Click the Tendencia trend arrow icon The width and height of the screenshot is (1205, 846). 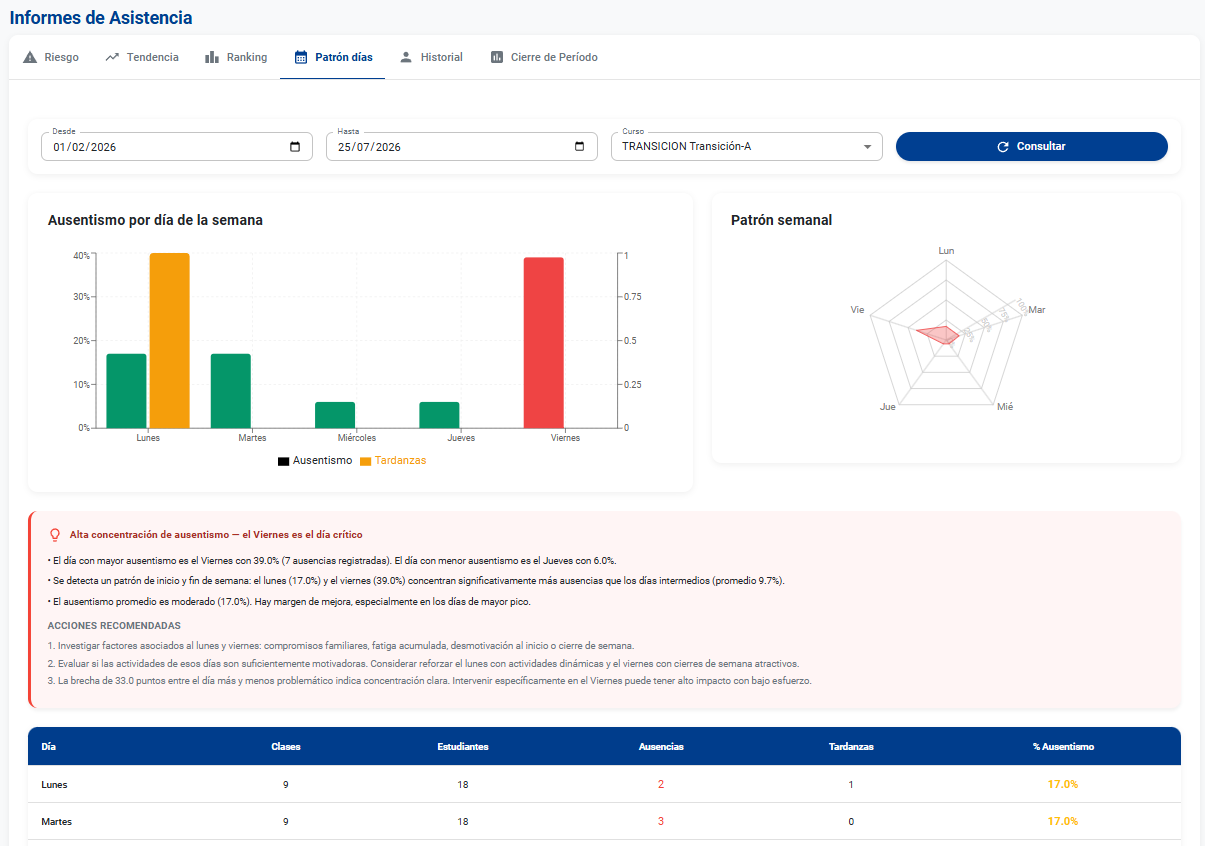tap(112, 57)
